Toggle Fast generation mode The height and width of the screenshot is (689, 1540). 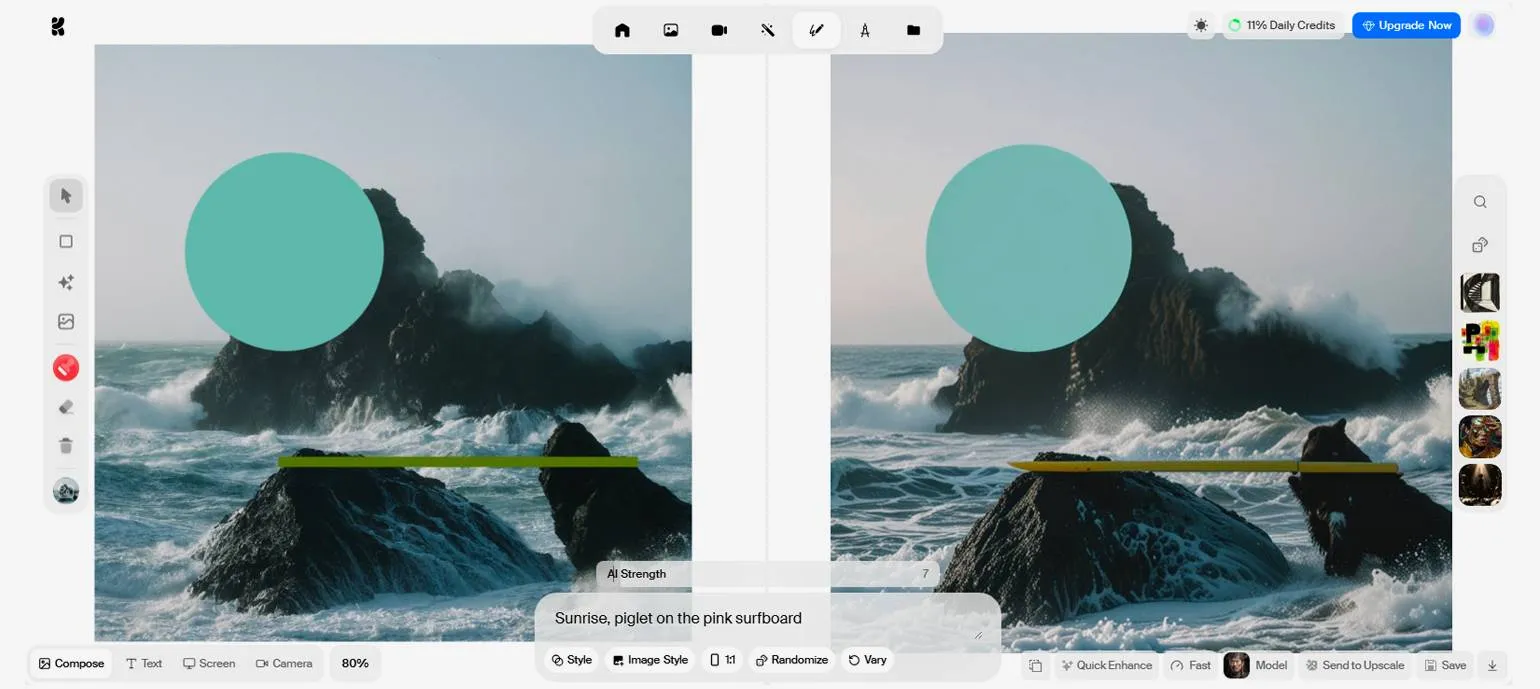[x=1190, y=665]
